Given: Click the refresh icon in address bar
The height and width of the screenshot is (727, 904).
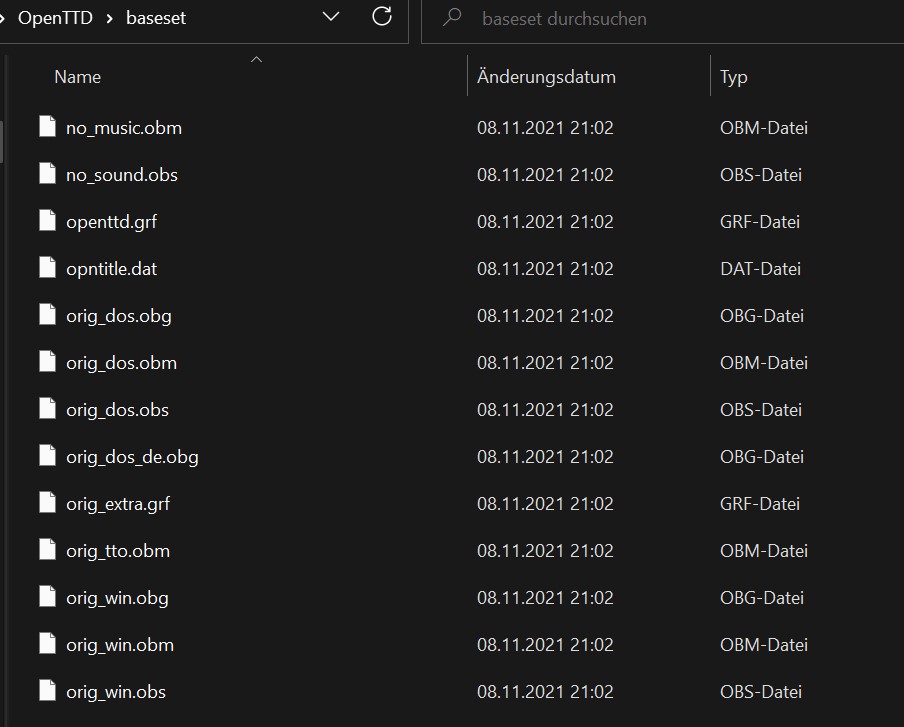Looking at the screenshot, I should [381, 17].
